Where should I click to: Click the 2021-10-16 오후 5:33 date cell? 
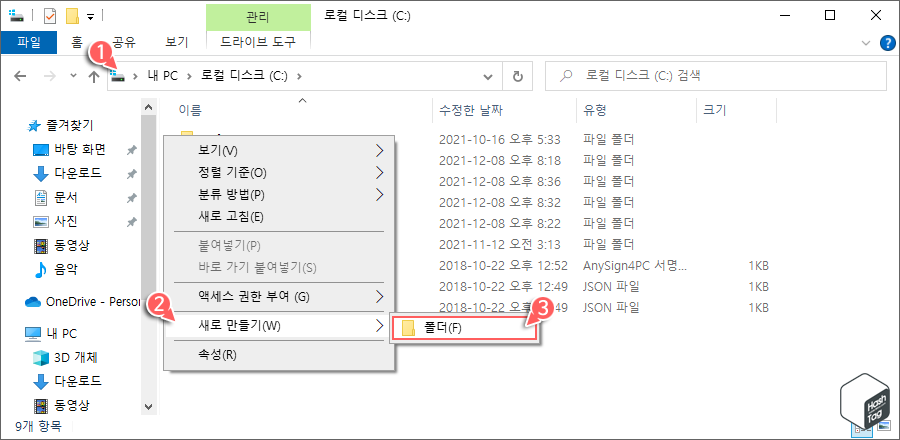[x=499, y=139]
